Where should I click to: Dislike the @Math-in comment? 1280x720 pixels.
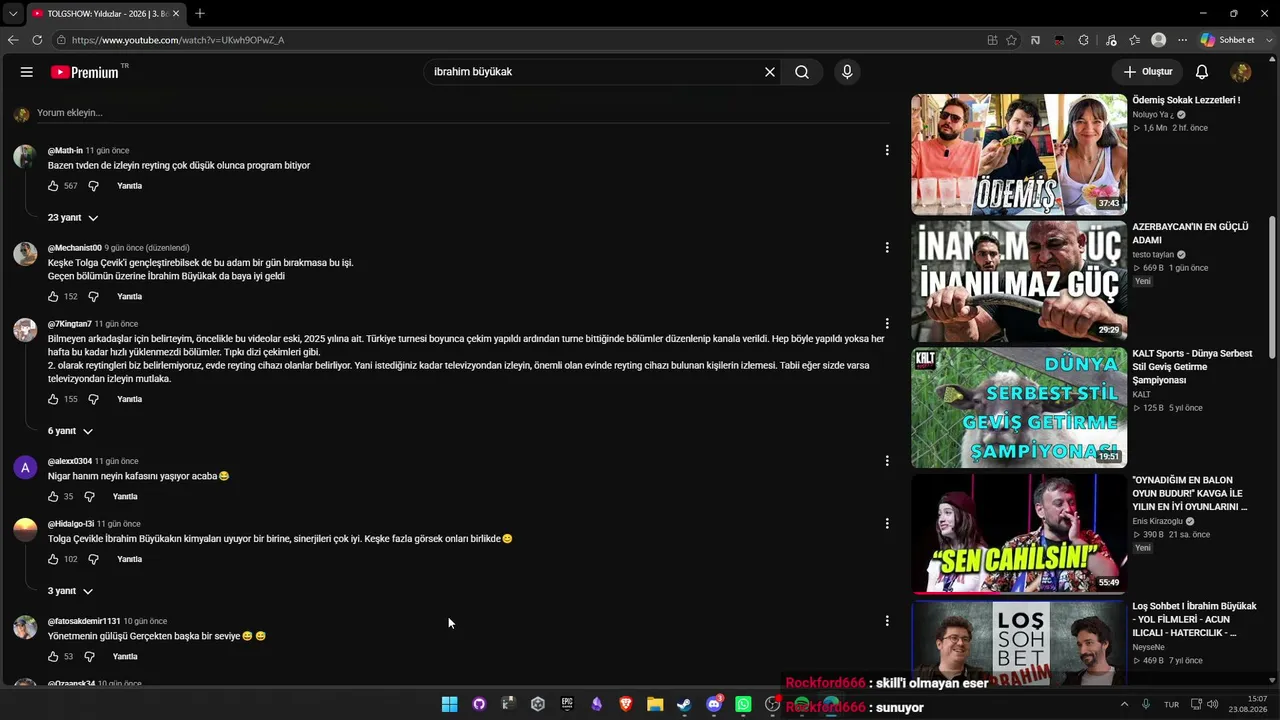click(x=93, y=186)
